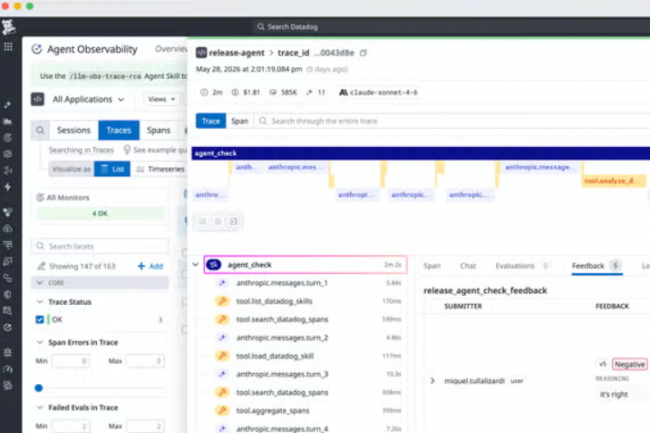Select the Span view toggle
Viewport: 650px width, 433px height.
coord(240,121)
